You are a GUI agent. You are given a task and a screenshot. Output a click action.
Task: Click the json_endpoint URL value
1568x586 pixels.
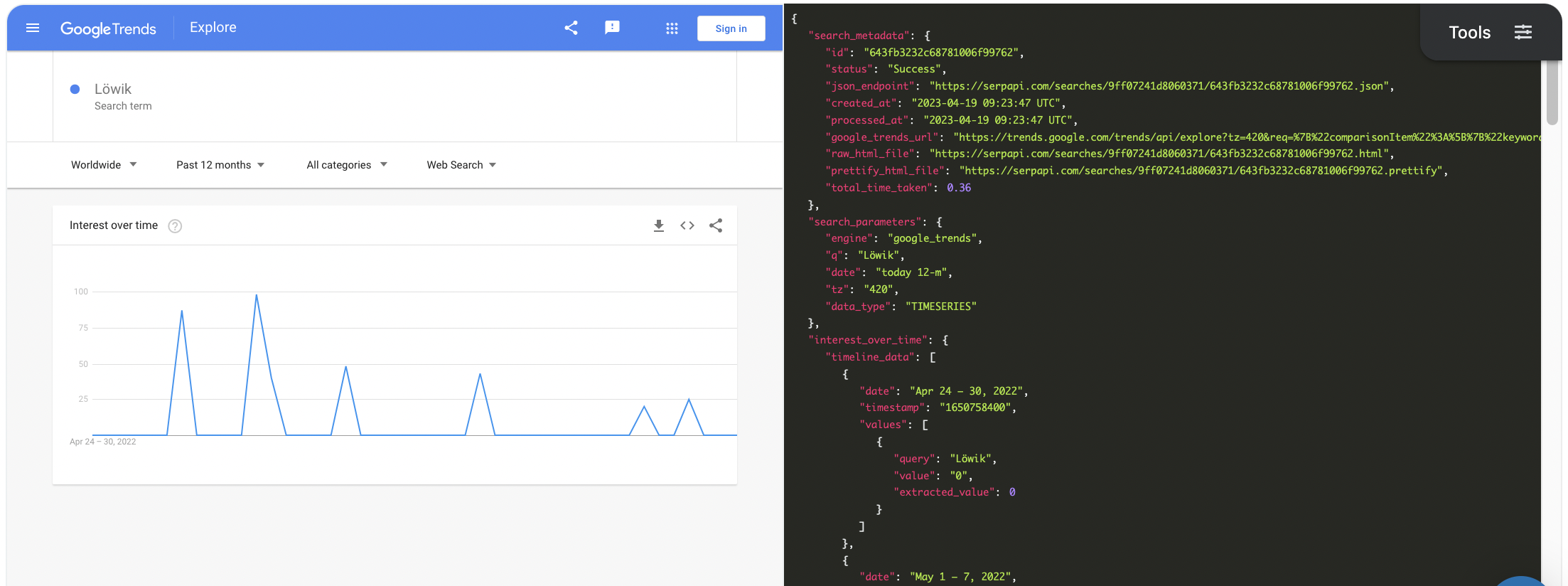tap(1159, 86)
